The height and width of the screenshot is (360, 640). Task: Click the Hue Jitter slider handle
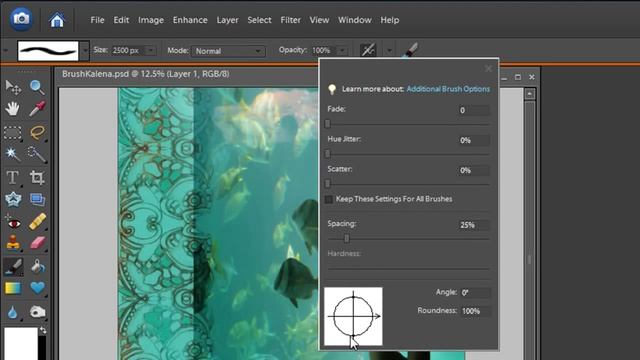click(327, 153)
